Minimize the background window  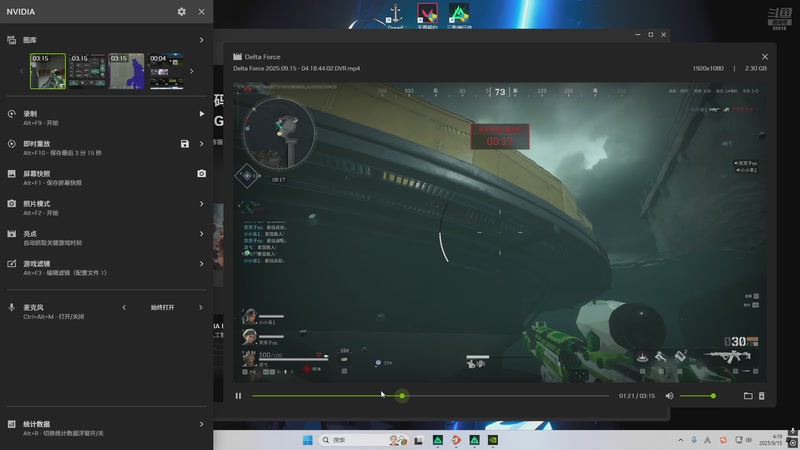[x=638, y=35]
